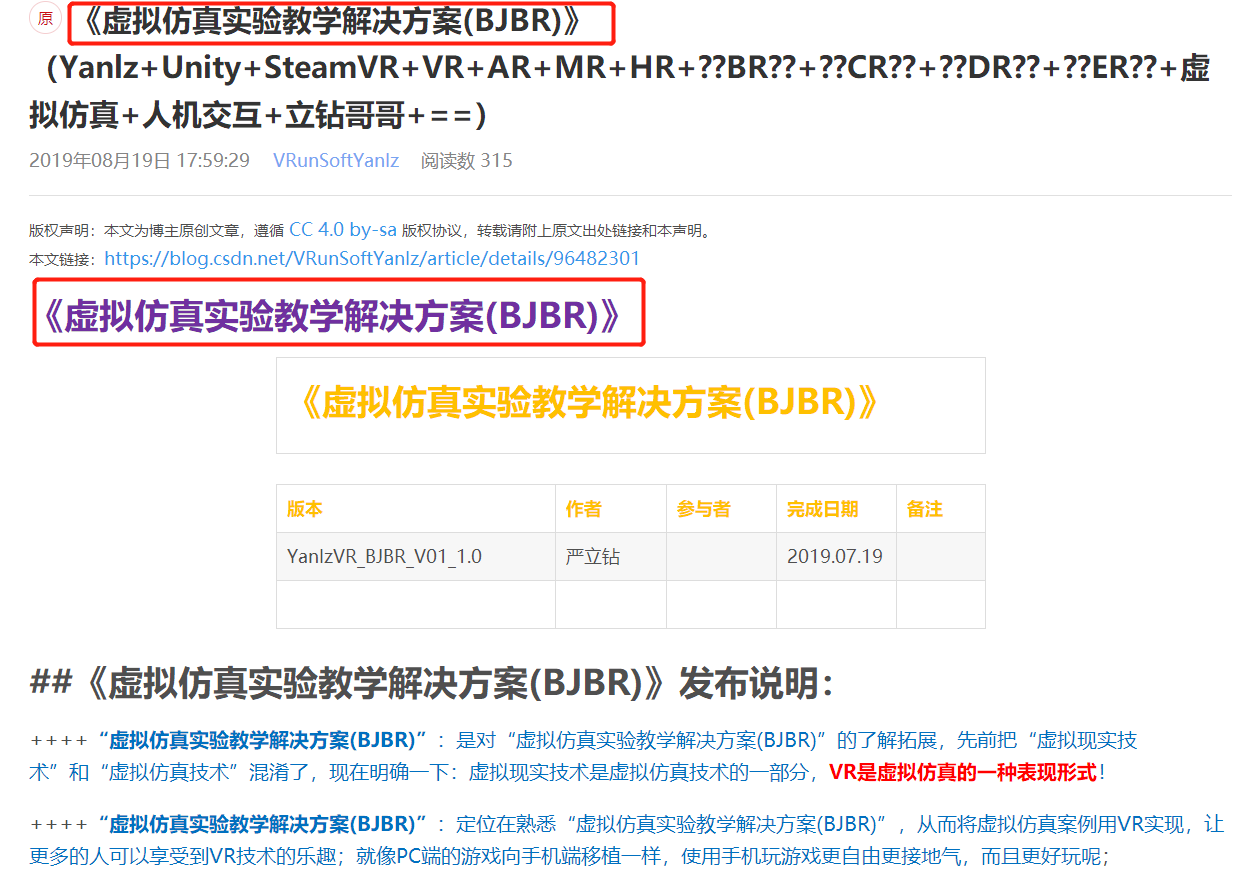Select the 备注 table column header
This screenshot has width=1238, height=880.
click(x=925, y=509)
